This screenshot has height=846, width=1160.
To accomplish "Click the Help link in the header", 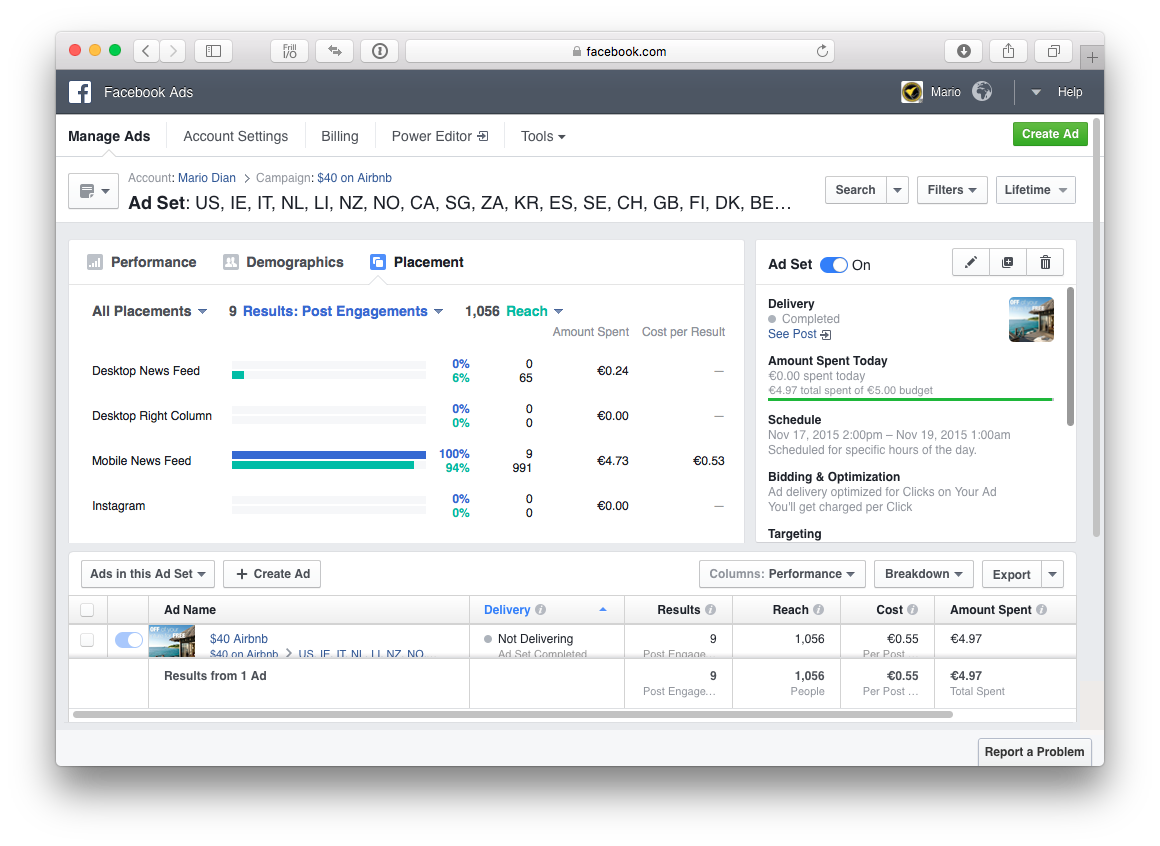I will pos(1070,92).
